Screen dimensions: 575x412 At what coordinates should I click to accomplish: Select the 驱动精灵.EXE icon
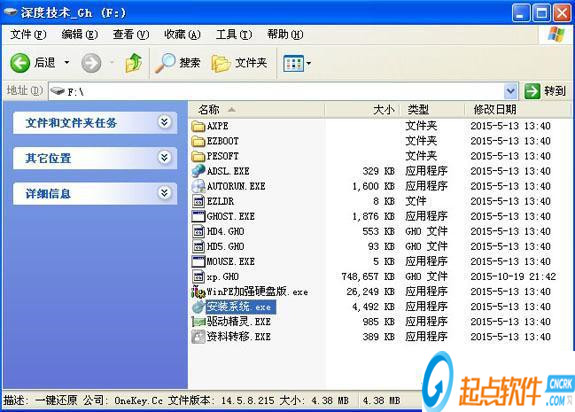(x=198, y=322)
